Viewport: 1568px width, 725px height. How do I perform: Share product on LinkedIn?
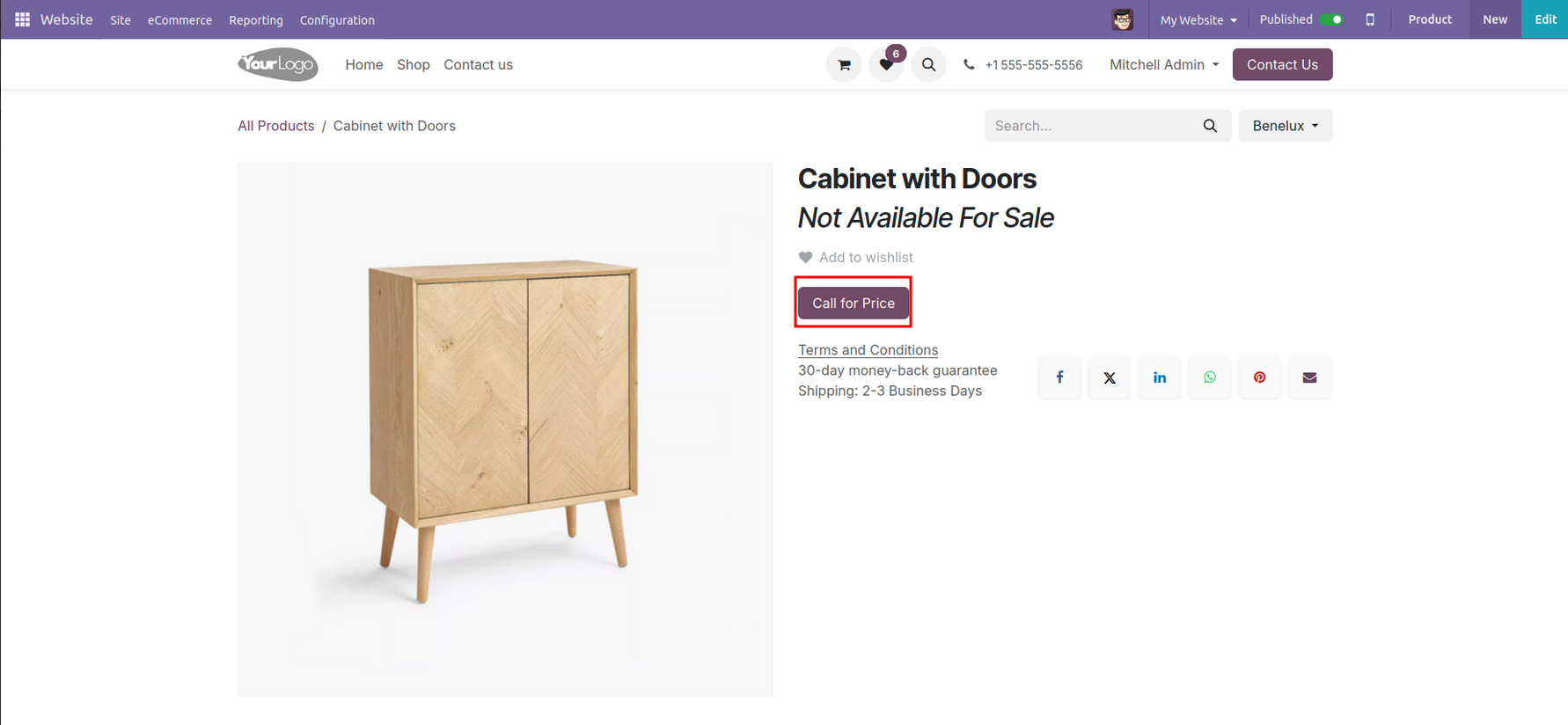(x=1160, y=377)
